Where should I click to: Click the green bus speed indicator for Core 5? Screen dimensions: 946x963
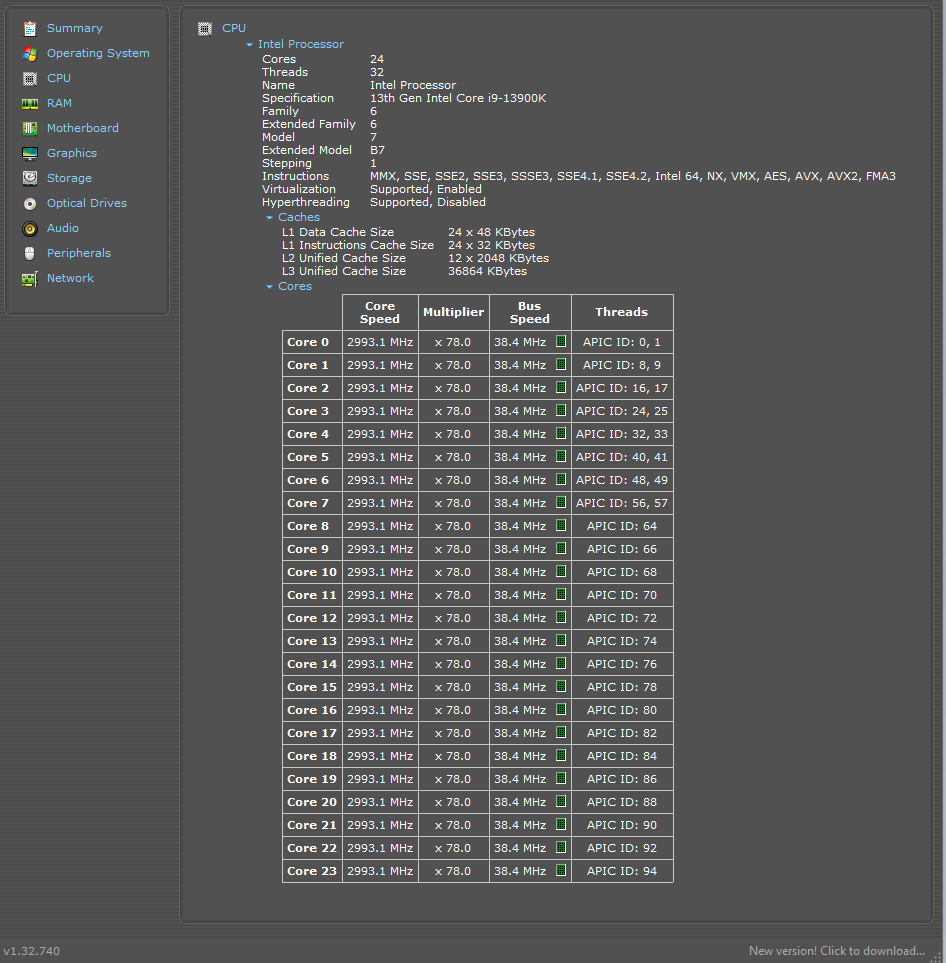561,456
